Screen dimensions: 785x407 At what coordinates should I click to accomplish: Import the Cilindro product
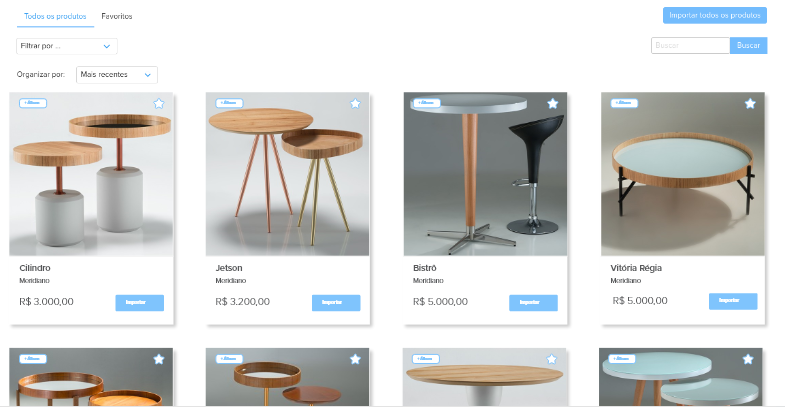(x=140, y=302)
